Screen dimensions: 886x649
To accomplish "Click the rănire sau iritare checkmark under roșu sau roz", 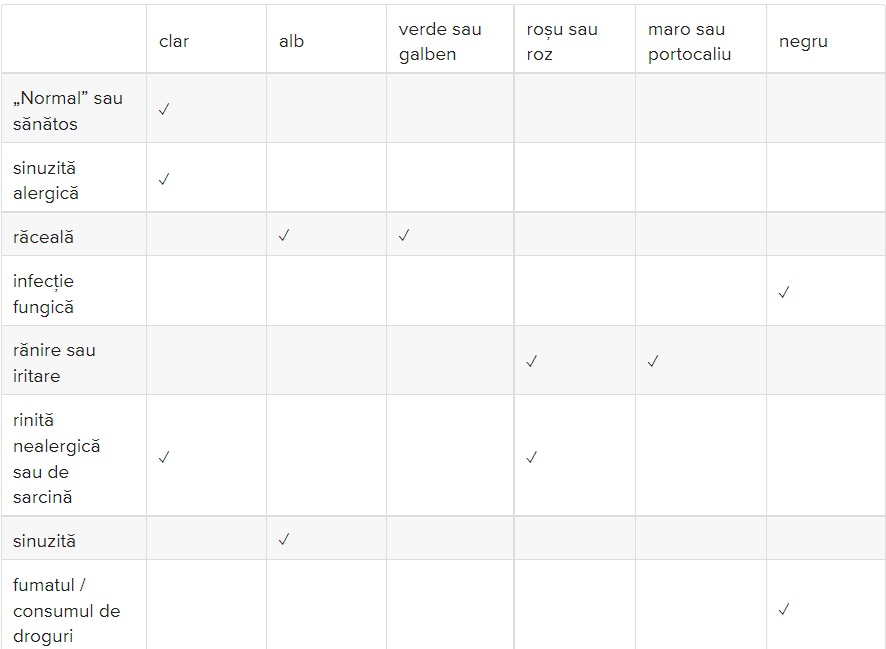I will click(x=531, y=361).
